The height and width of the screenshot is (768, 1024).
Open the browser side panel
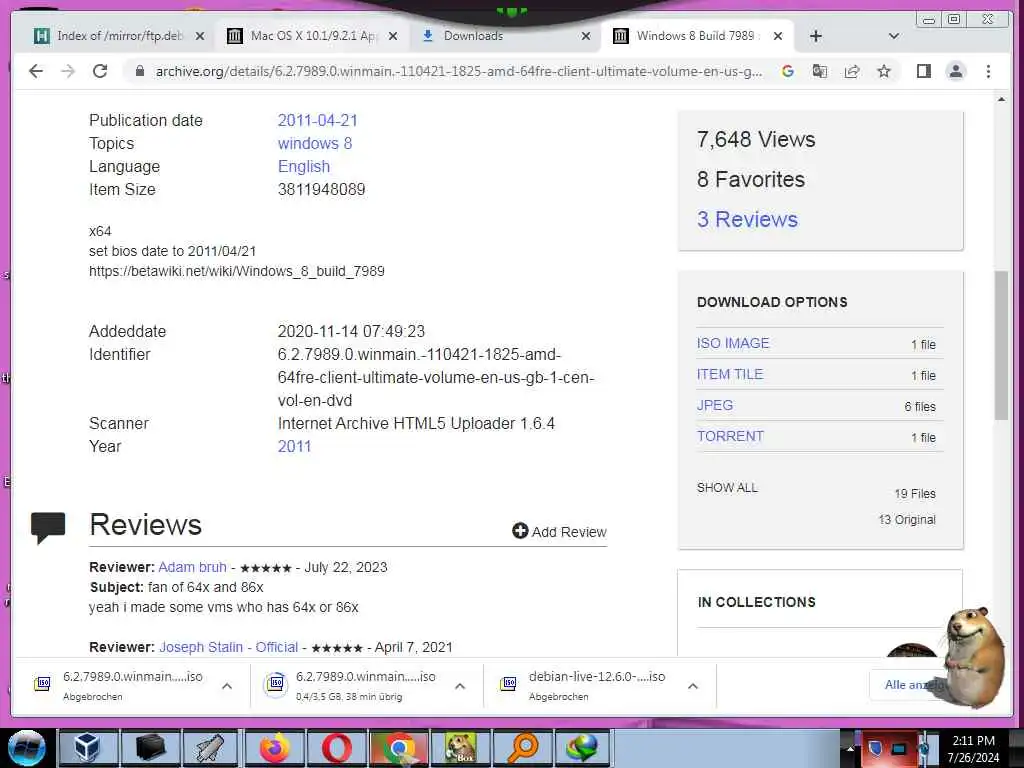pyautogui.click(x=923, y=71)
